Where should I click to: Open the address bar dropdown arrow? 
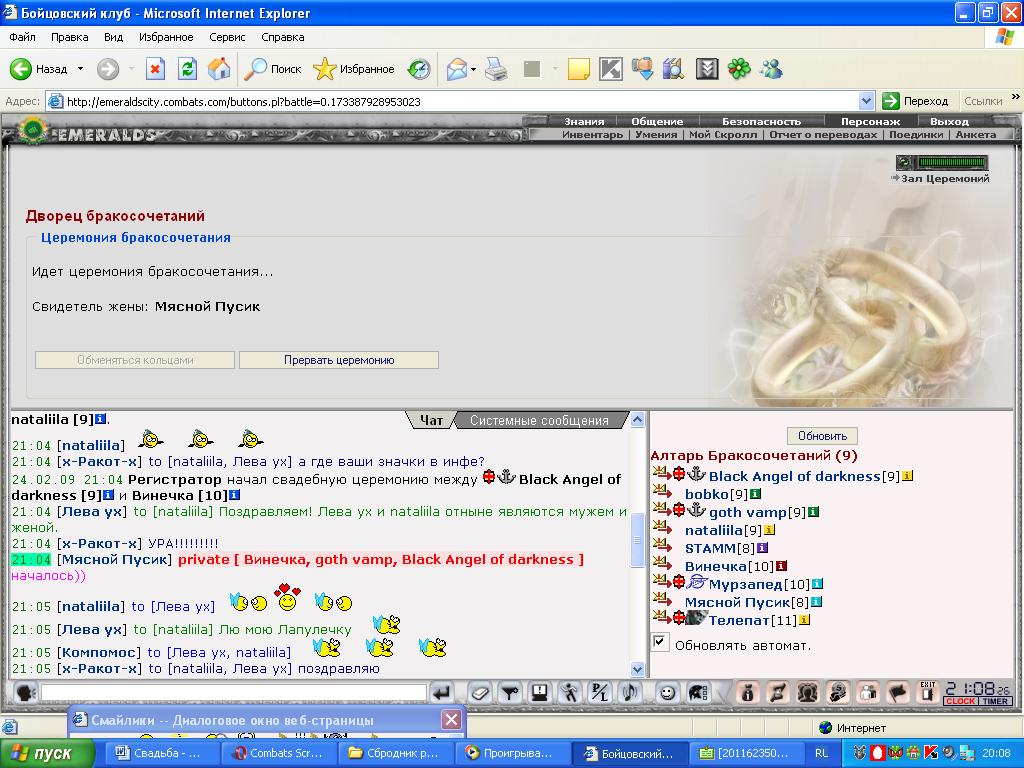866,101
